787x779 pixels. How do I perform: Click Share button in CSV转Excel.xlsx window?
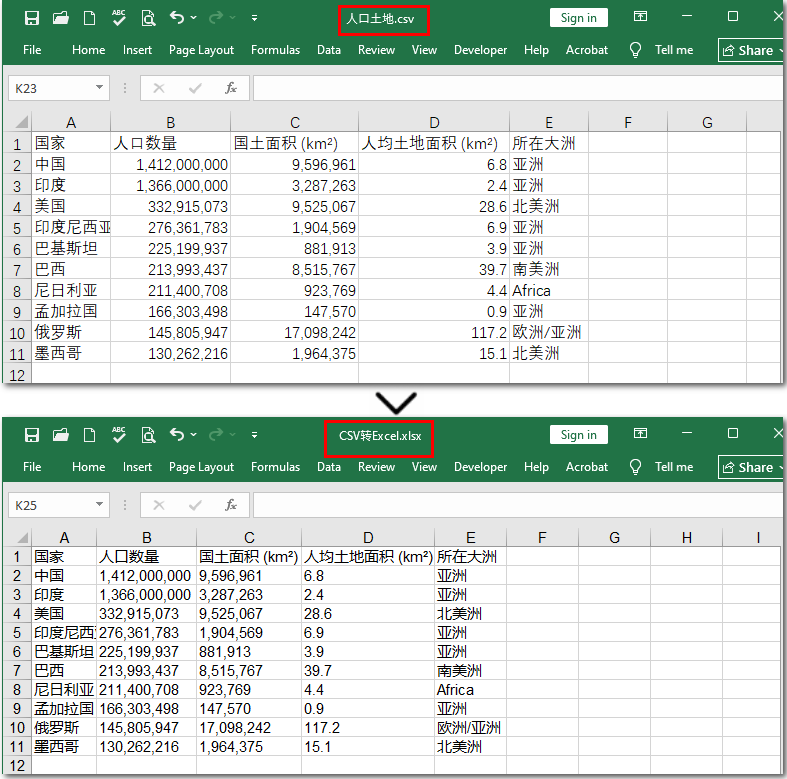coord(752,467)
